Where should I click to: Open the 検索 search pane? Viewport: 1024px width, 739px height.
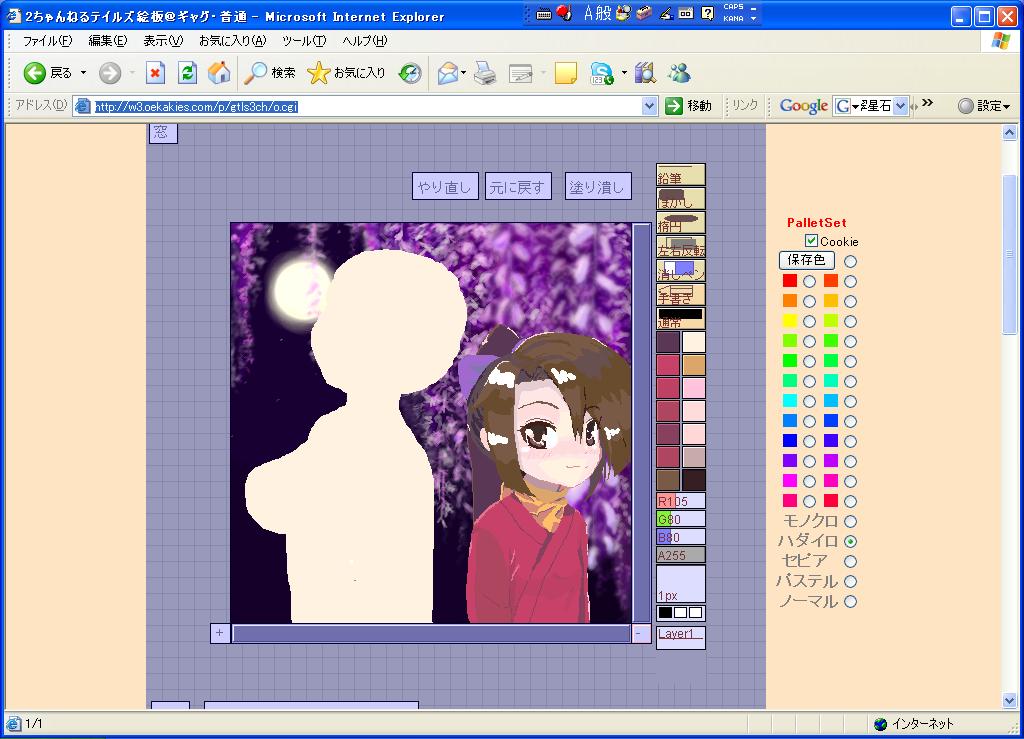tap(270, 72)
